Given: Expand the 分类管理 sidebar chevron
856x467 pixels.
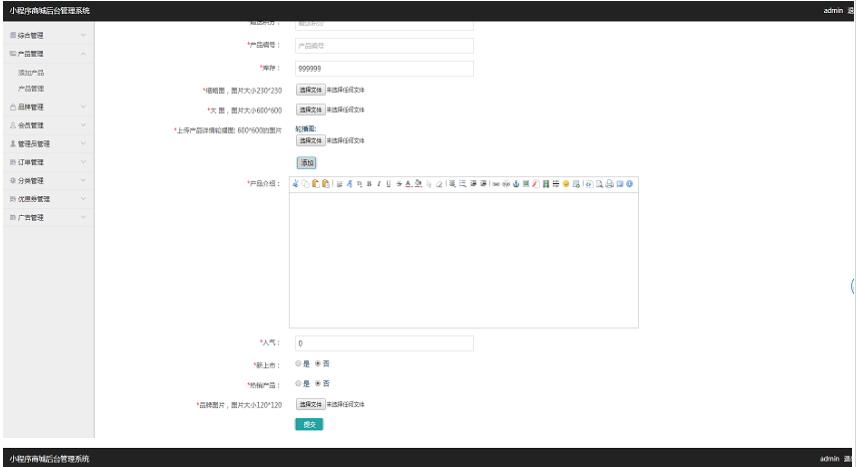Looking at the screenshot, I should pos(83,180).
